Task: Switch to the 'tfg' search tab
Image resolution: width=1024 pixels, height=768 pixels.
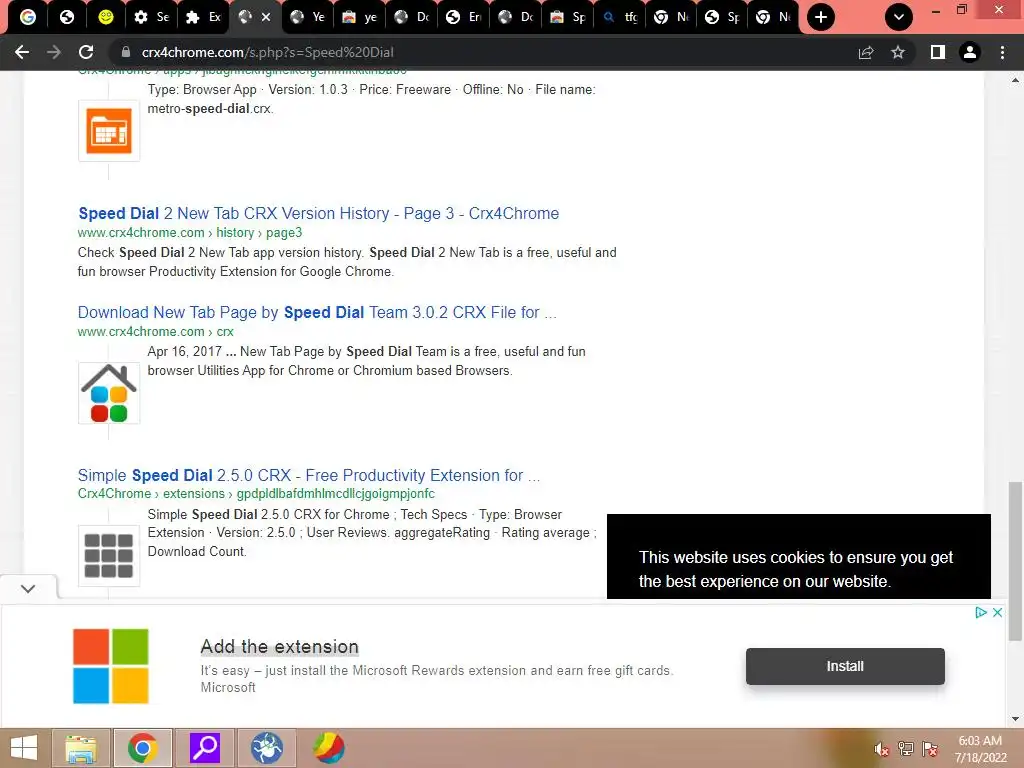Action: (620, 17)
